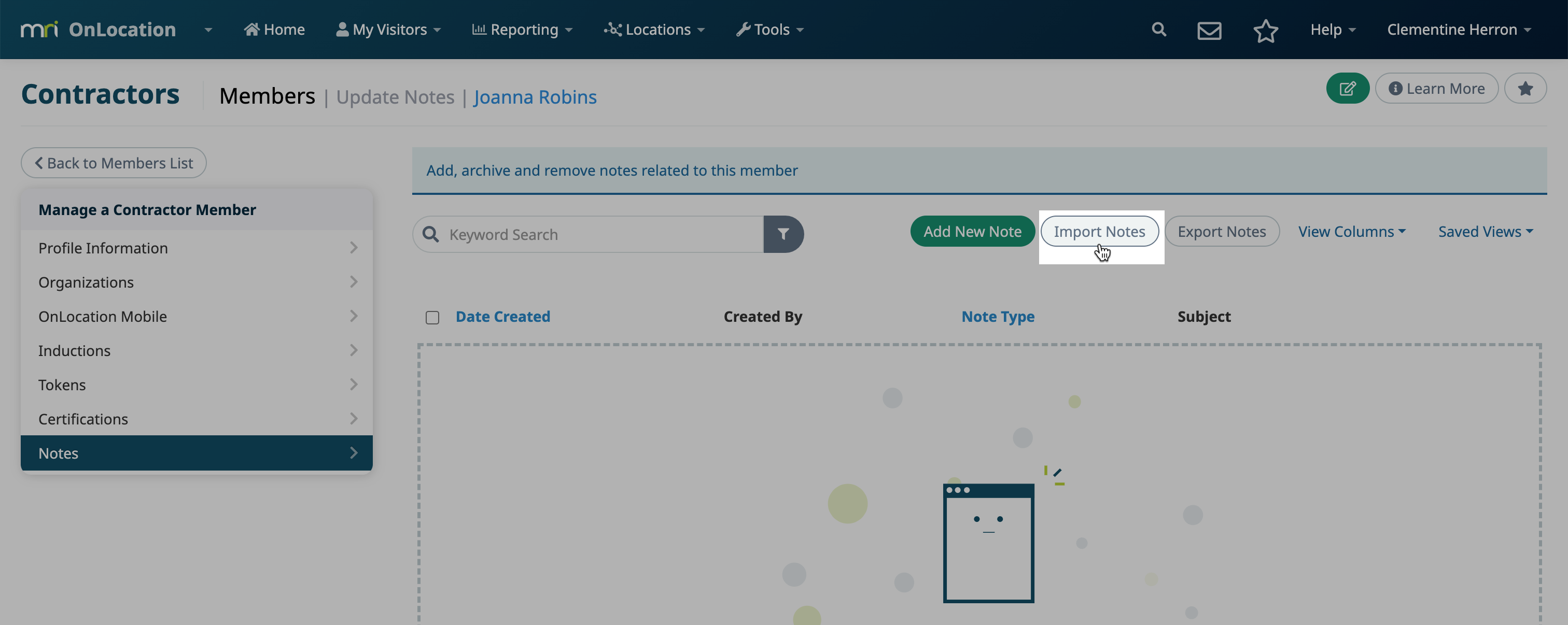Image resolution: width=1568 pixels, height=625 pixels.
Task: Click the magnifier icon in Keyword Search
Action: [431, 234]
